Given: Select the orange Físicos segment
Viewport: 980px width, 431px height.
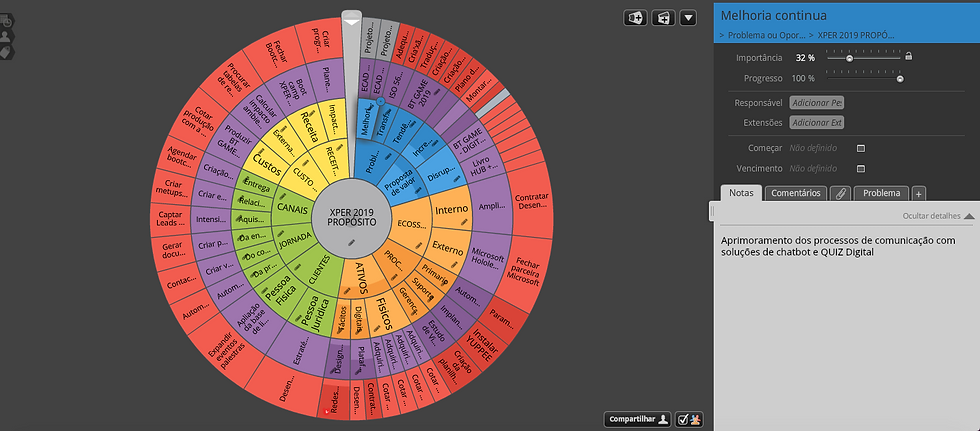Looking at the screenshot, I should coord(384,314).
